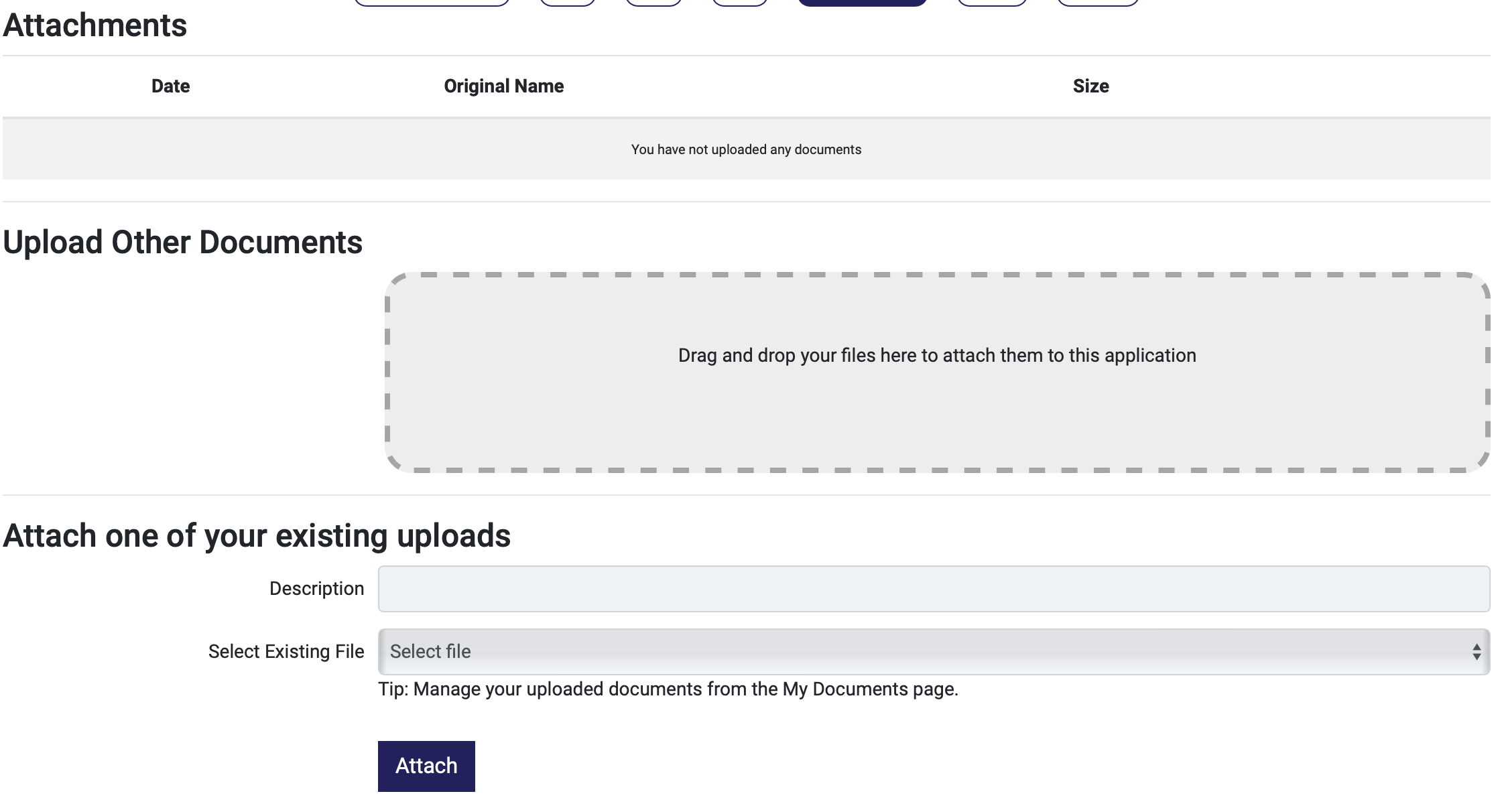The image size is (1500, 812).
Task: Click the Attachments heading
Action: click(x=95, y=25)
